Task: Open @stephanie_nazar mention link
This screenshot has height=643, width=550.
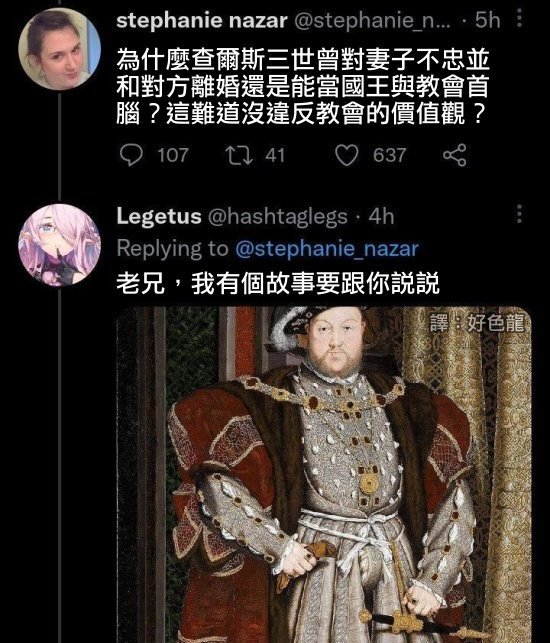Action: pos(327,249)
